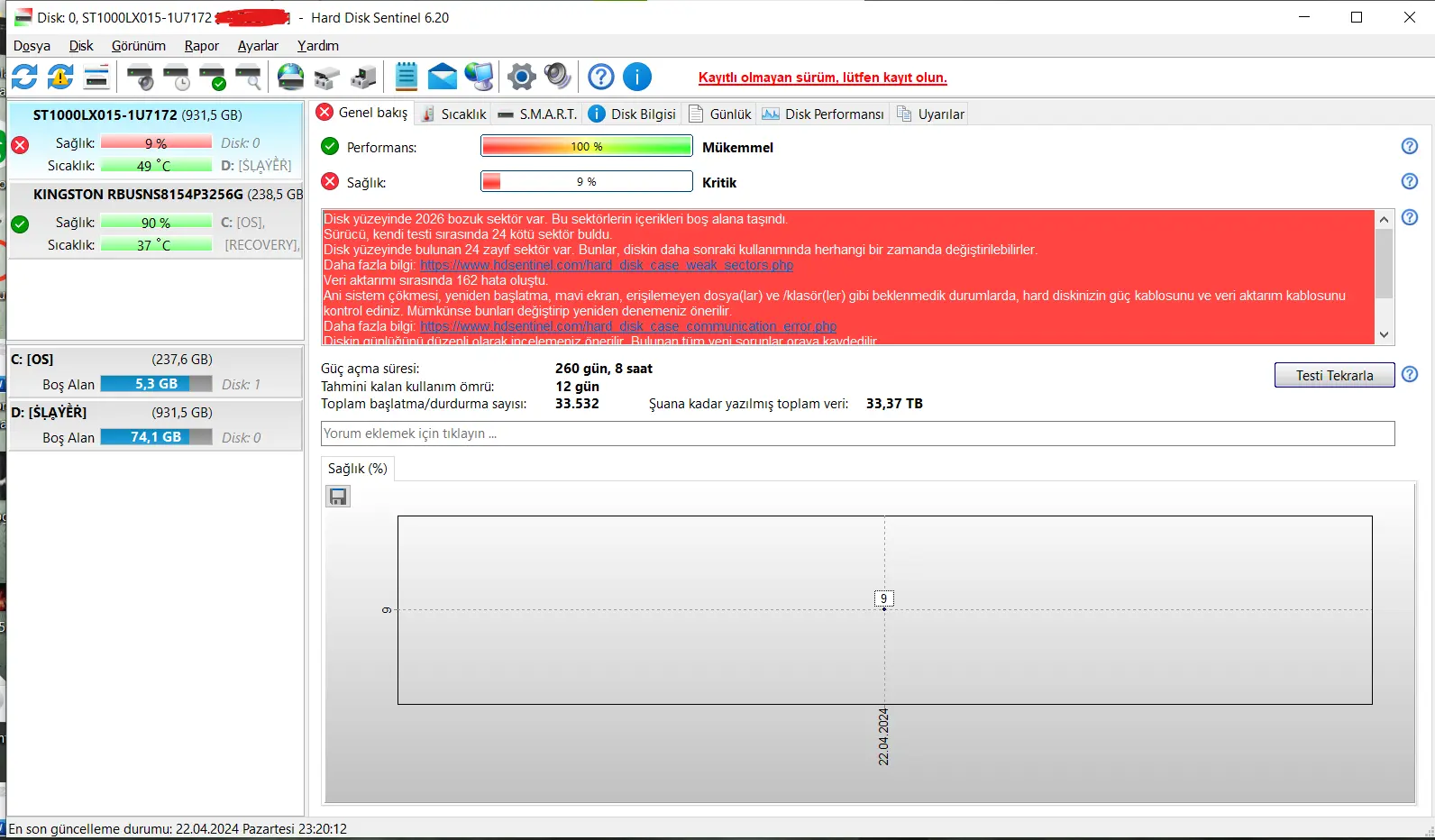This screenshot has height=840, width=1435.
Task: Open the Disk Performansı tab
Action: [823, 114]
